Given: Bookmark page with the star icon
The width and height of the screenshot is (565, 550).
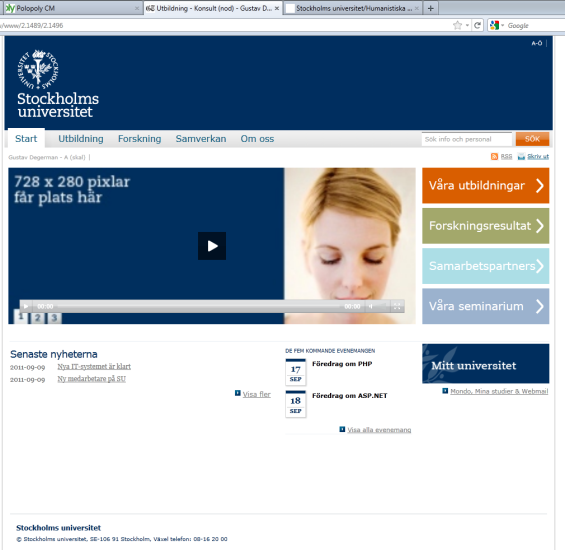Looking at the screenshot, I should click(457, 25).
